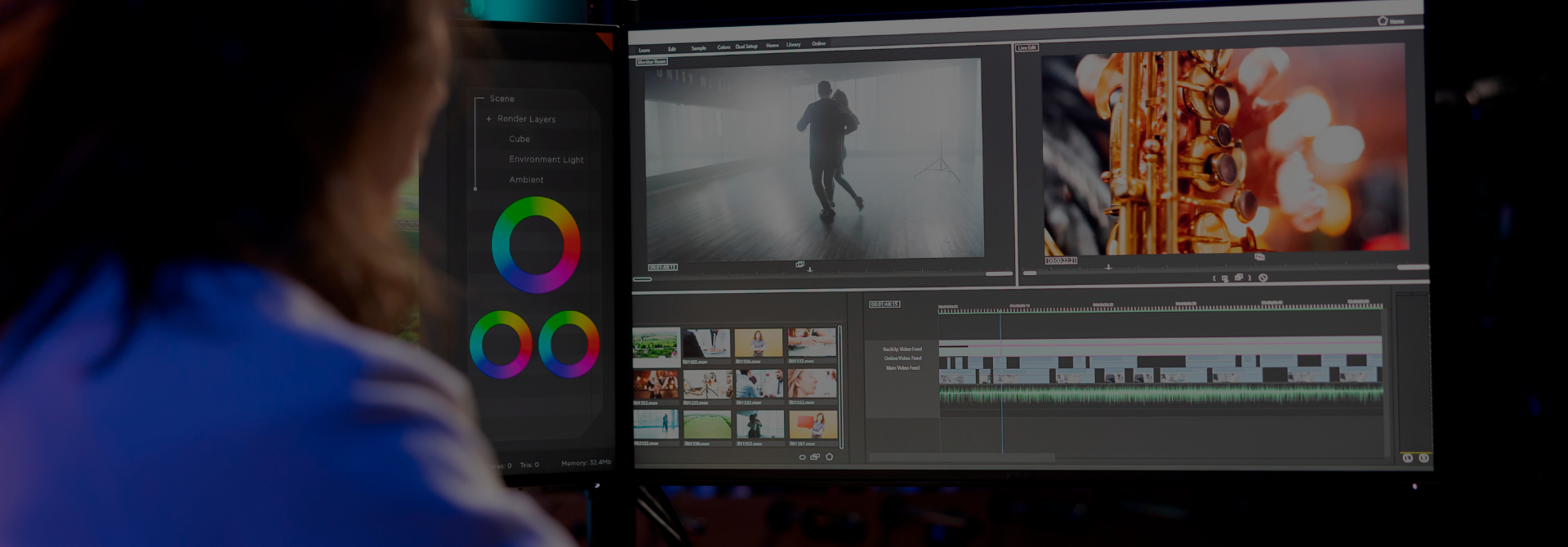The image size is (1568, 547).
Task: Click overlapping frames icon under Monitor Room preview
Action: [800, 265]
